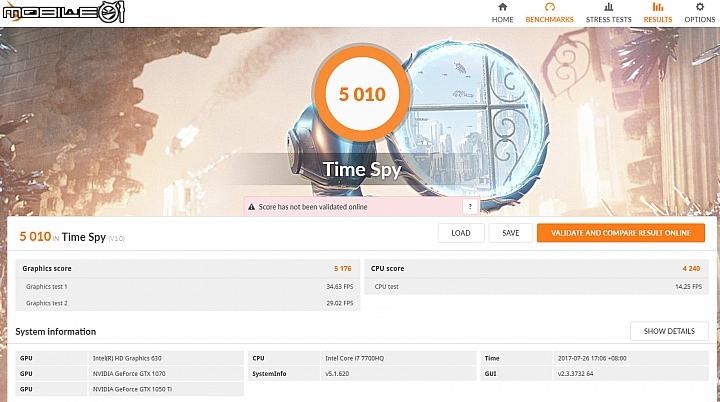Click the question mark help button
Viewport: 720px width, 402px height.
click(x=470, y=207)
